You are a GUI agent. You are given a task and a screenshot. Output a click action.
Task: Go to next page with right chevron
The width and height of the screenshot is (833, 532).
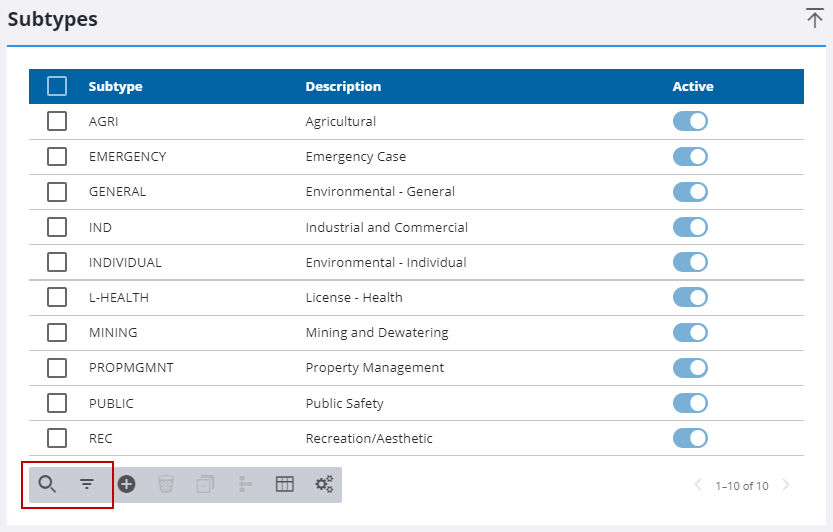pyautogui.click(x=786, y=486)
